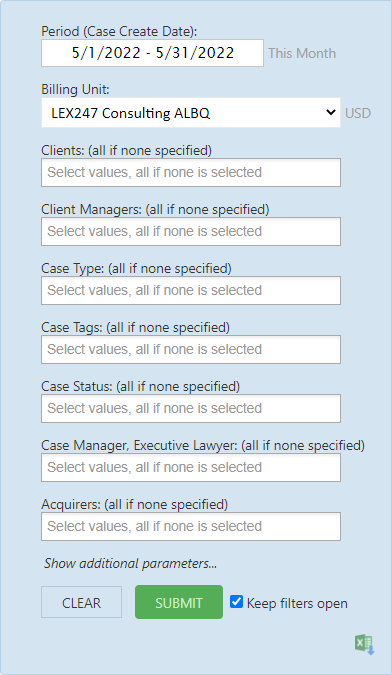Click the 'Keep filters open' label text
The image size is (392, 675).
[297, 604]
